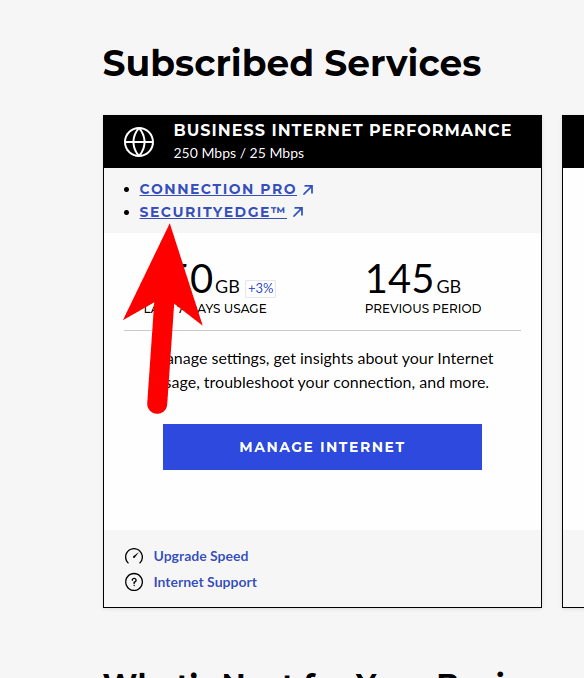Click the Previous Period label
Screen dimensions: 584x678
tap(423, 309)
